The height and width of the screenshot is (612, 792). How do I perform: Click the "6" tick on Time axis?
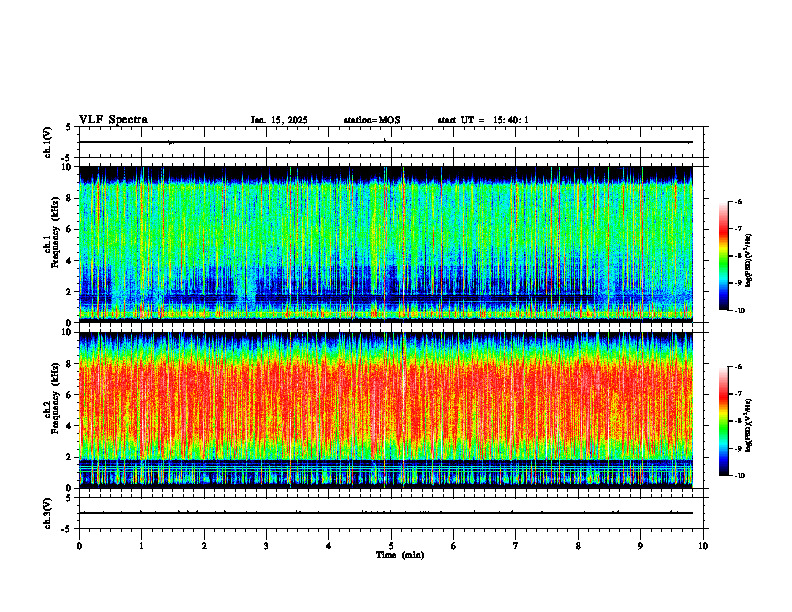tap(454, 546)
